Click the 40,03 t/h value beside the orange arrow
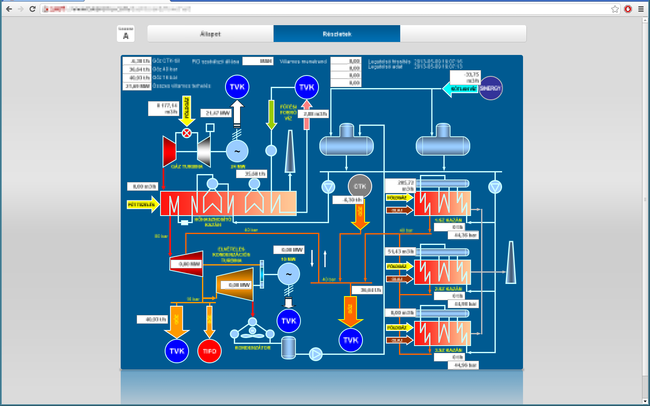 [153, 319]
